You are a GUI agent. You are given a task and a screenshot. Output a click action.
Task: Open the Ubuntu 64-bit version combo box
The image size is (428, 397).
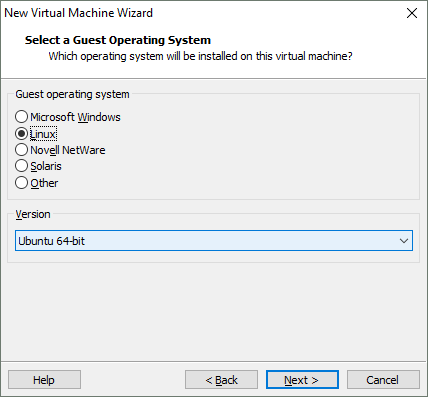tap(214, 241)
